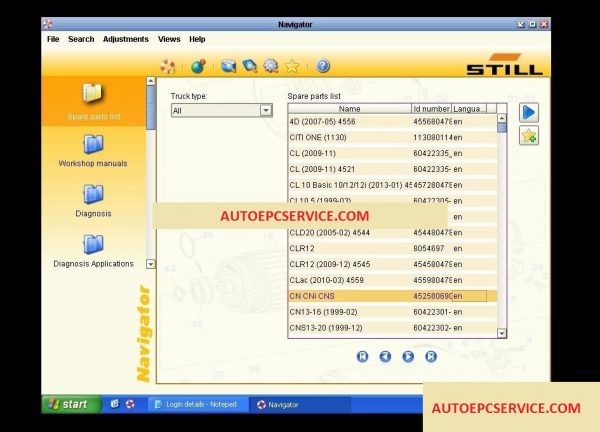Click the star favorites toolbar icon
The height and width of the screenshot is (432, 600).
(292, 66)
